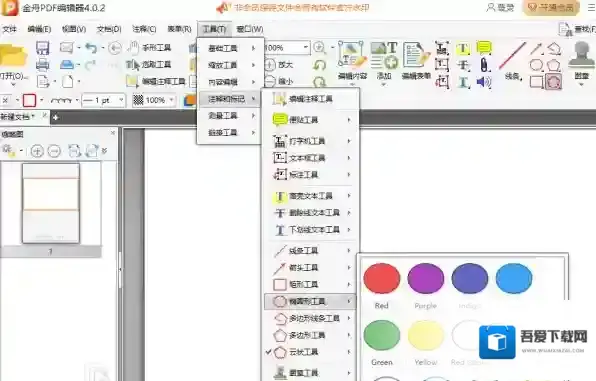
Task: Choose 矩形工具 rectangle menu item
Action: 309,284
